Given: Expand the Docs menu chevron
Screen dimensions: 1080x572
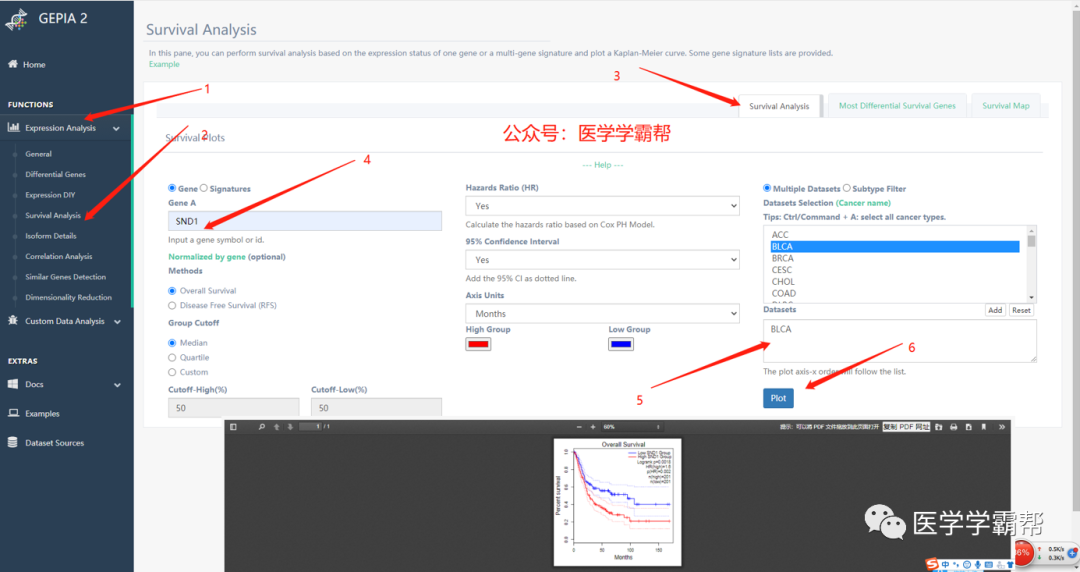Looking at the screenshot, I should 117,385.
